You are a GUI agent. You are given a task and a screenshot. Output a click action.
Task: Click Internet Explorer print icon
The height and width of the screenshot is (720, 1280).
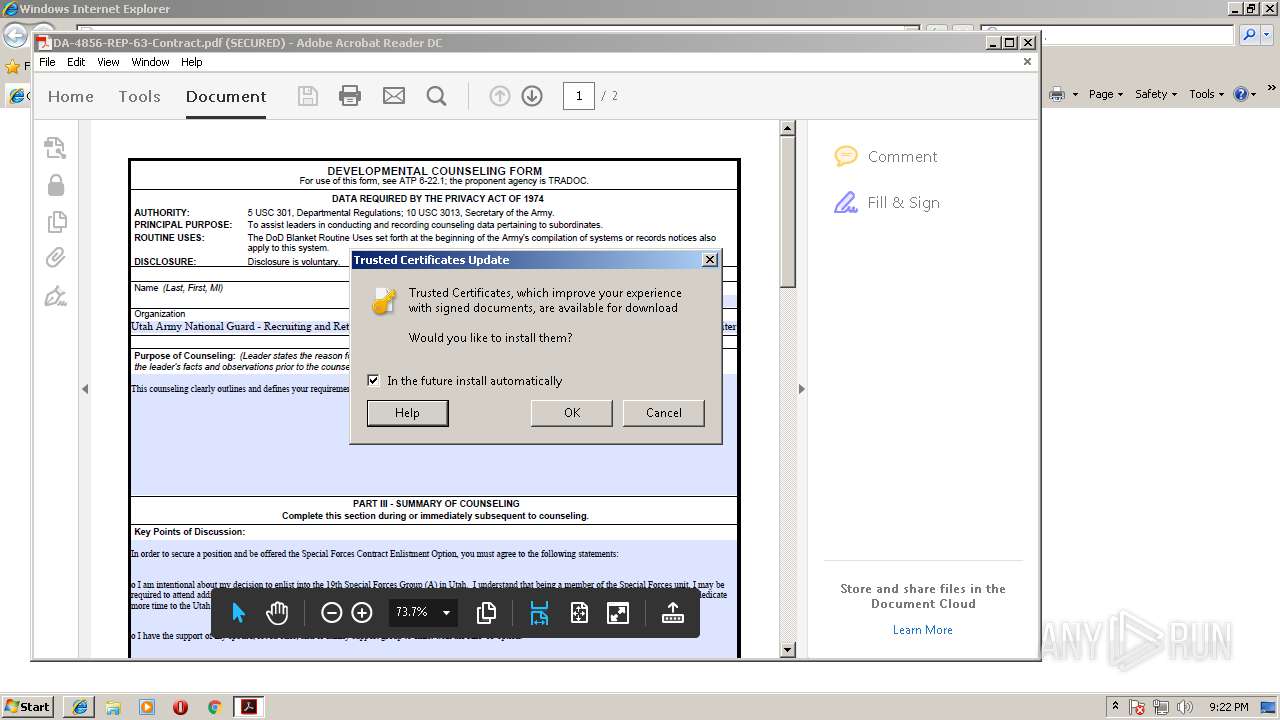(1057, 94)
